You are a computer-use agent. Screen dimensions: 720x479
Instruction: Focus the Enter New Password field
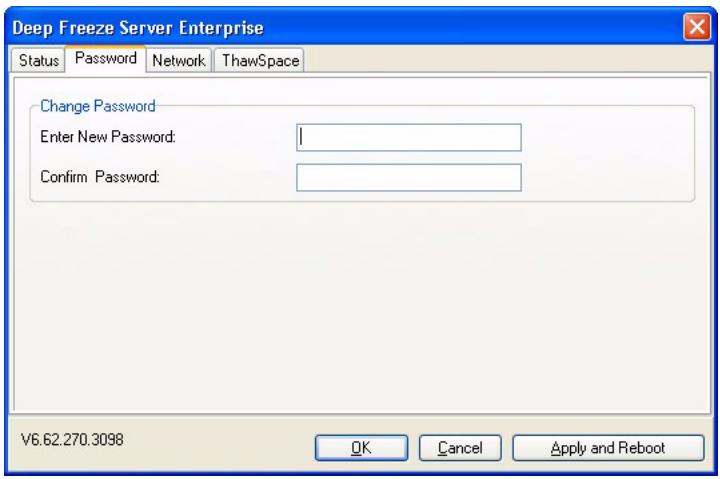(x=409, y=137)
